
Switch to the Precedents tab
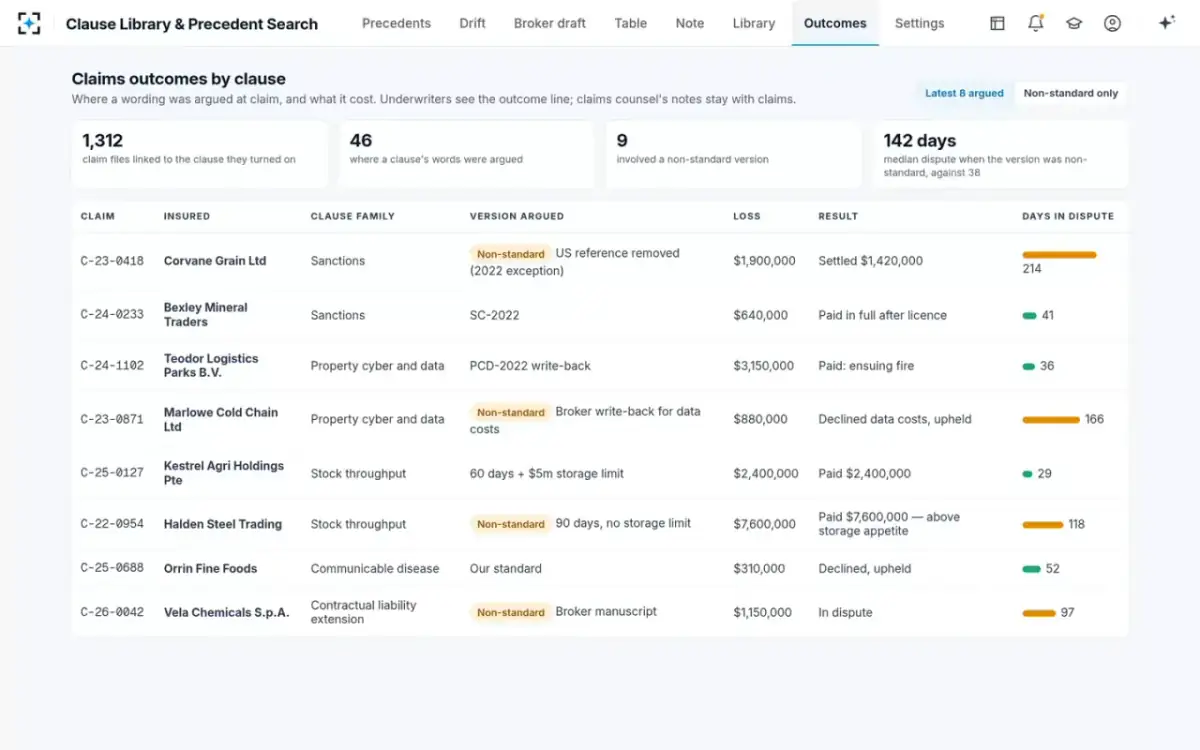(x=396, y=23)
